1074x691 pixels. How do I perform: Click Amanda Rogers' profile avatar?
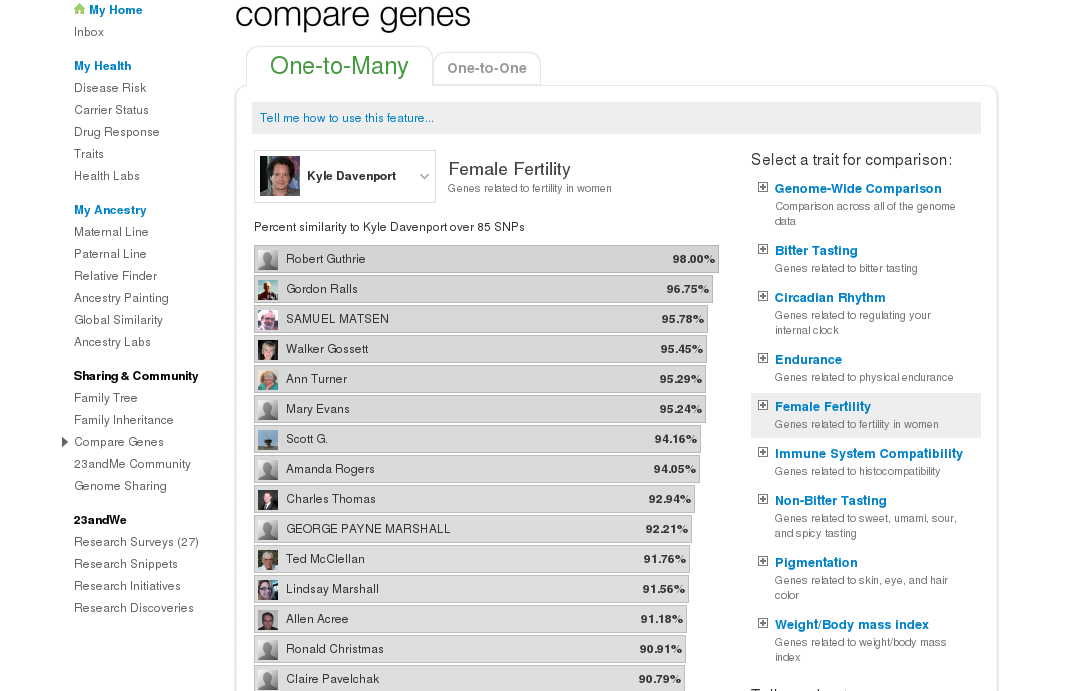pyautogui.click(x=268, y=470)
